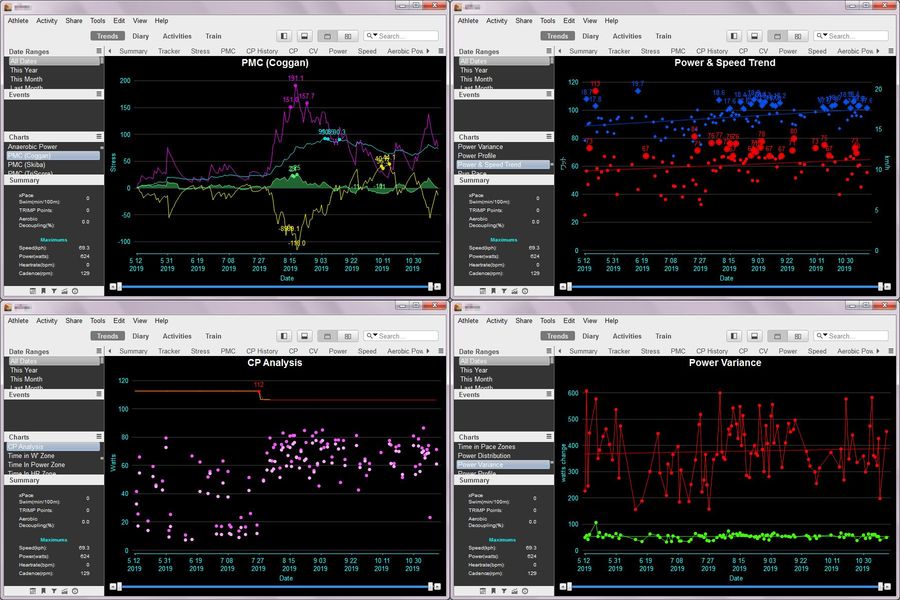Switch to Activities in CP Analysis window
This screenshot has width=900, height=600.
177,336
